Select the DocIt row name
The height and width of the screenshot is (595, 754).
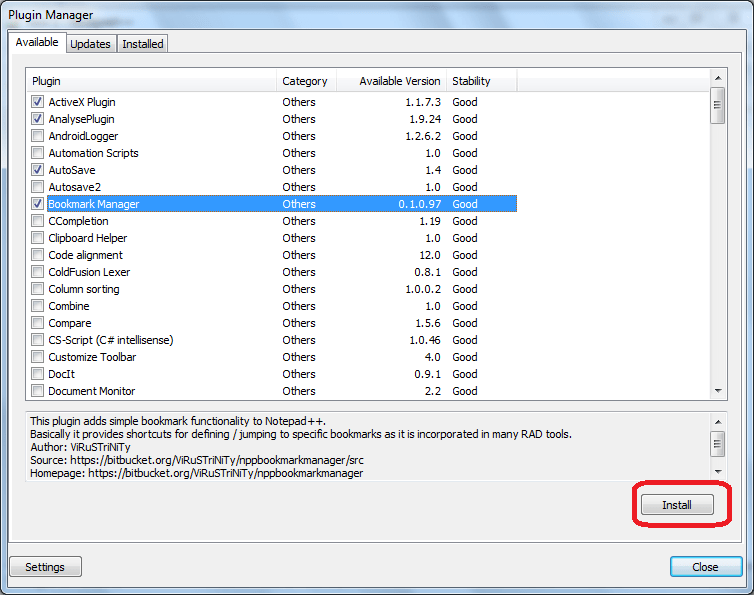(62, 374)
